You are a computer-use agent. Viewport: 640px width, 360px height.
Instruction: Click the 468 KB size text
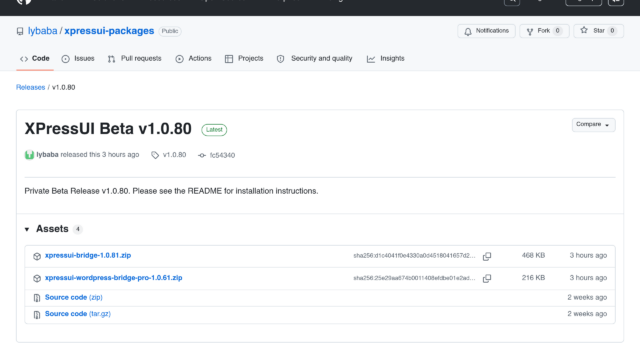(533, 256)
